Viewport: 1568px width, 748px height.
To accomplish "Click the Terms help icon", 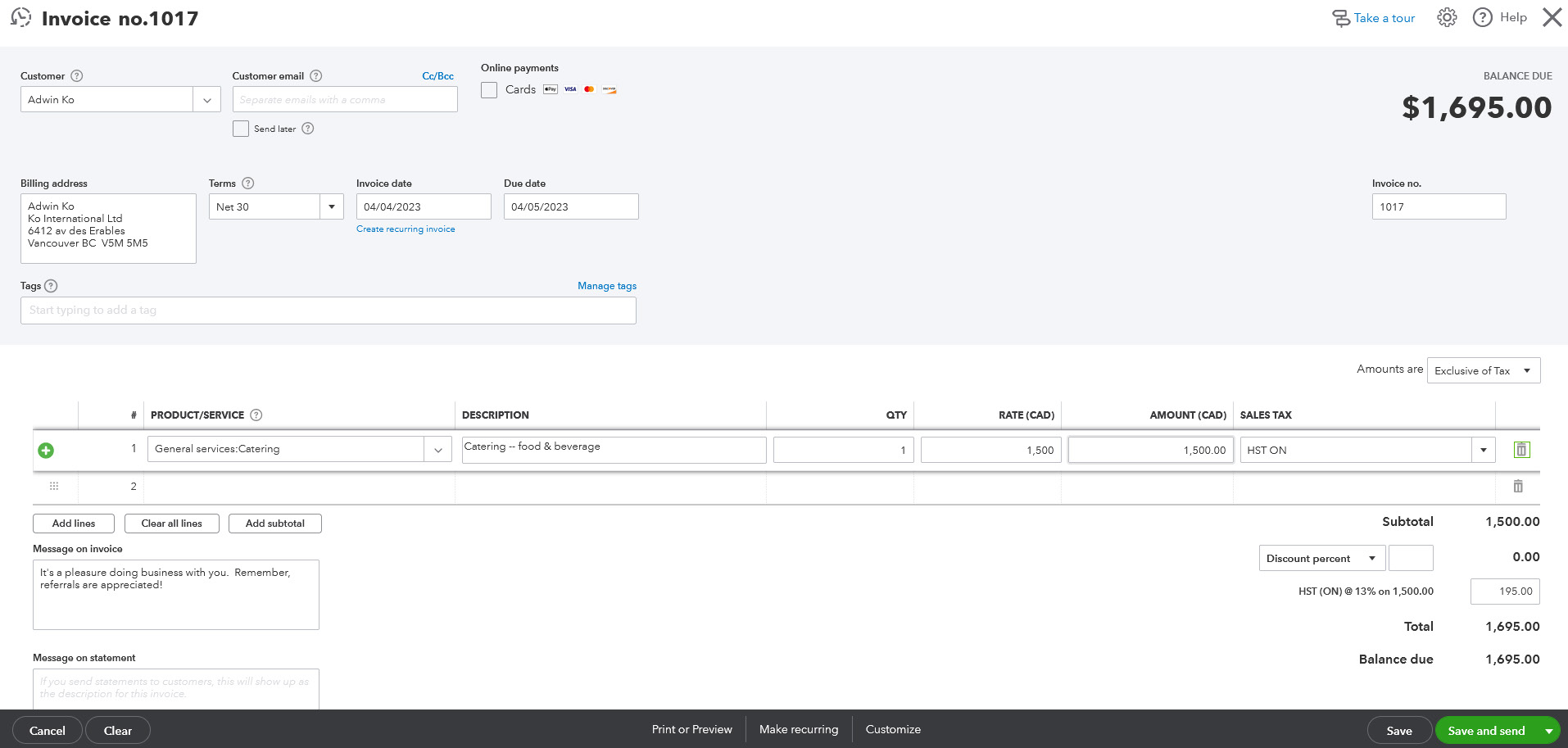I will [x=248, y=184].
